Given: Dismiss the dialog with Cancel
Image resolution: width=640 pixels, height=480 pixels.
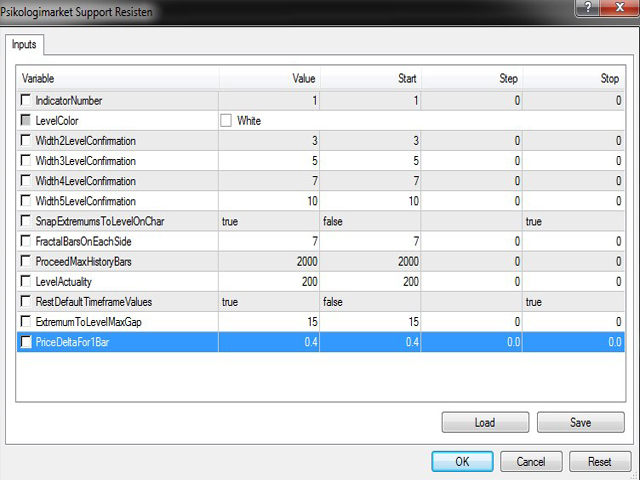Looking at the screenshot, I should 531,461.
